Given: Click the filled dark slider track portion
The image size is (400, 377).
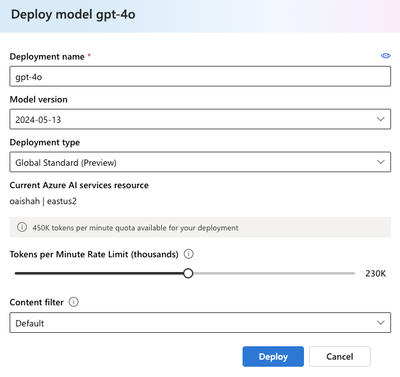Looking at the screenshot, I should [x=99, y=273].
